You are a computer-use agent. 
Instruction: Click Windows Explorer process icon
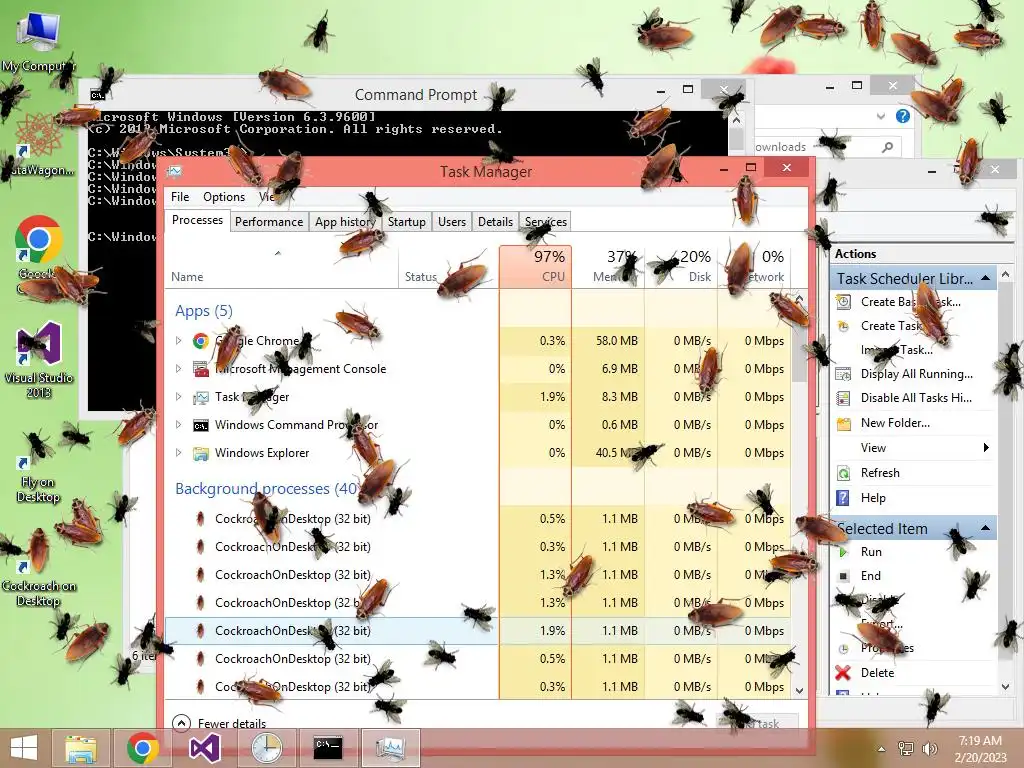click(x=200, y=453)
